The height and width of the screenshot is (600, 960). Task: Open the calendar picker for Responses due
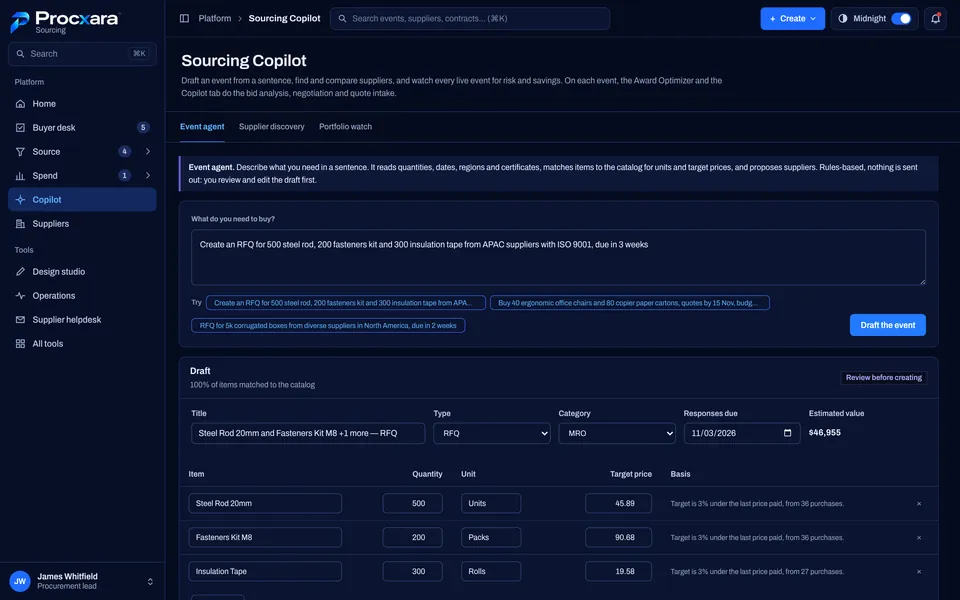pyautogui.click(x=787, y=433)
